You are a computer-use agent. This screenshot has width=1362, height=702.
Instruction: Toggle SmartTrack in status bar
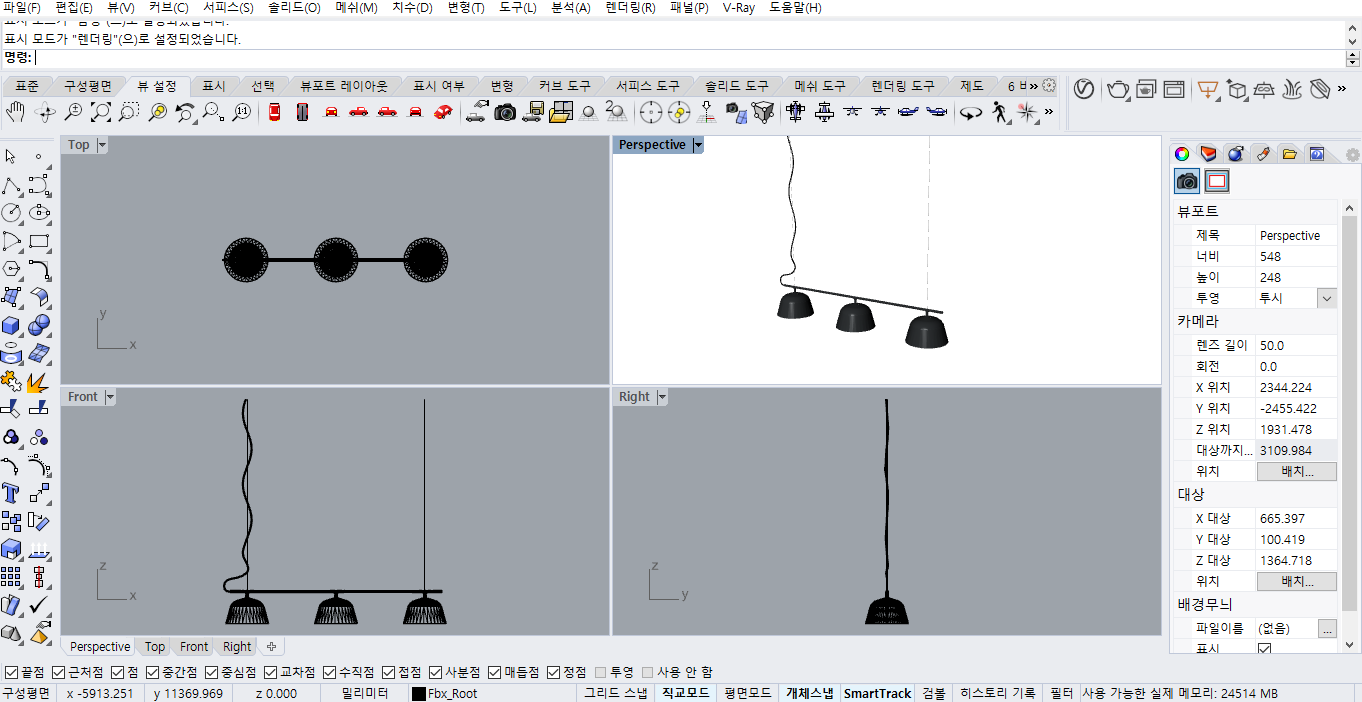[877, 693]
